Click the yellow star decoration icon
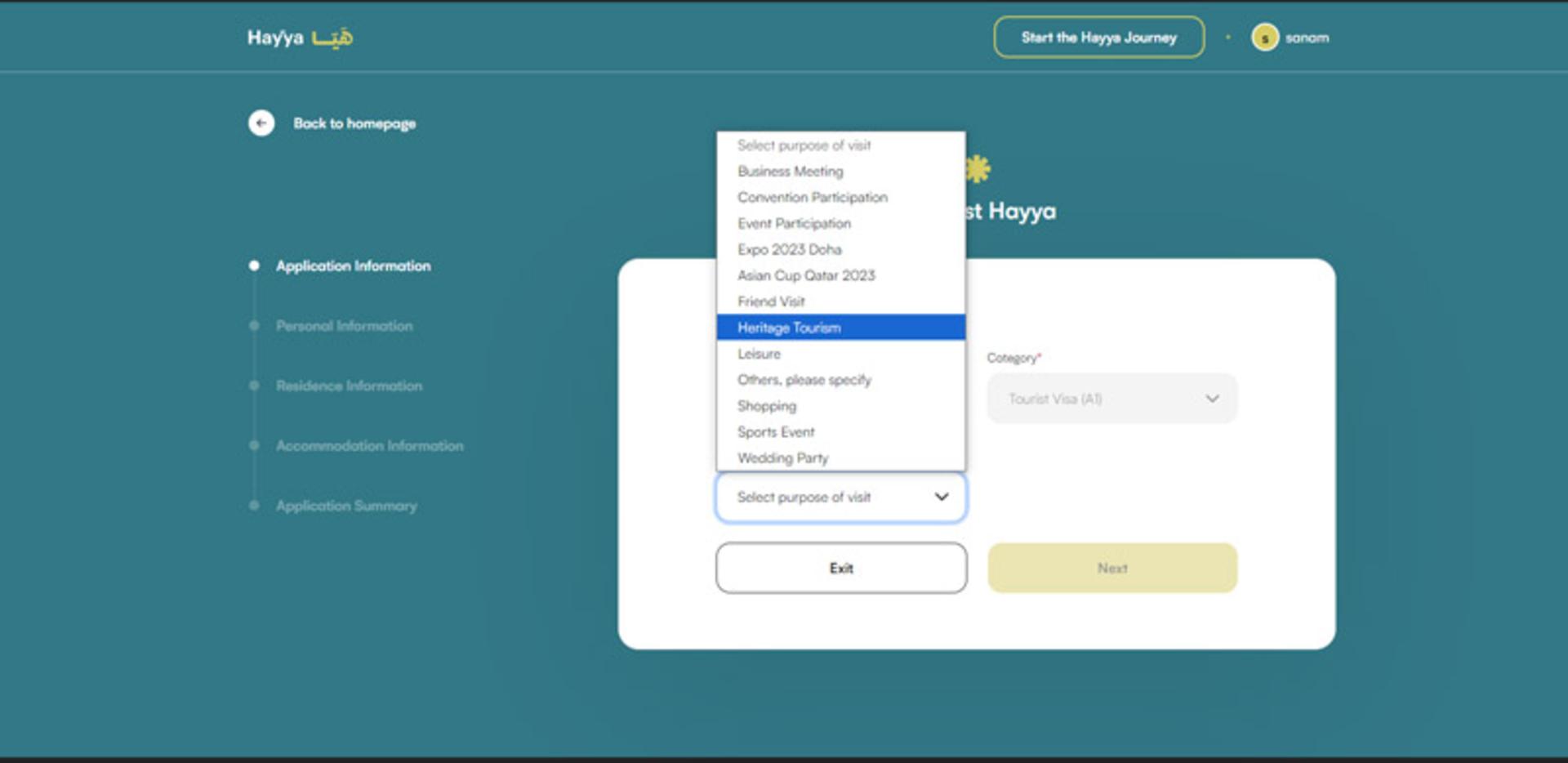The width and height of the screenshot is (1568, 763). tap(978, 169)
